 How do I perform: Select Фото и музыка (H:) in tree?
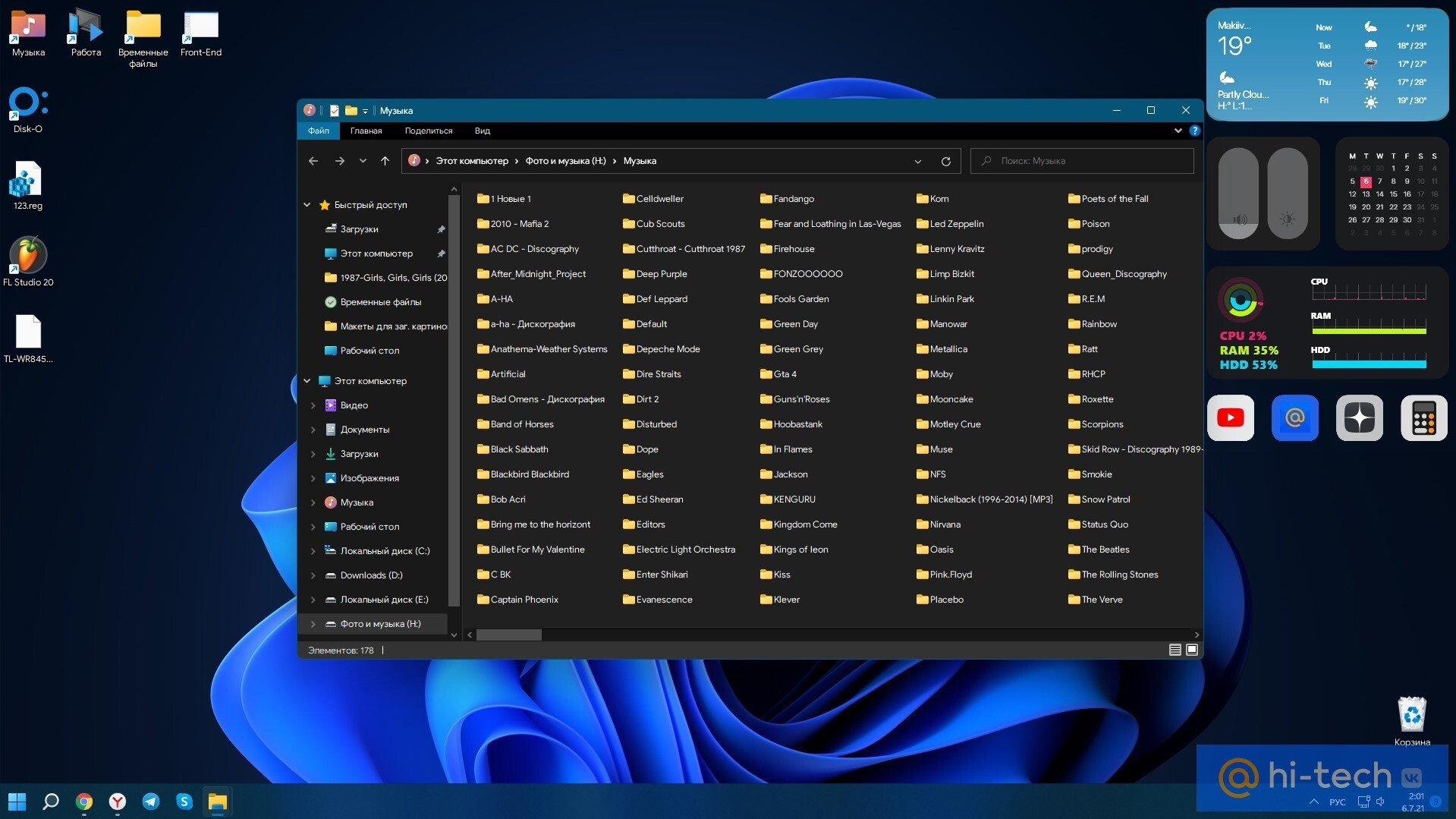coord(374,624)
